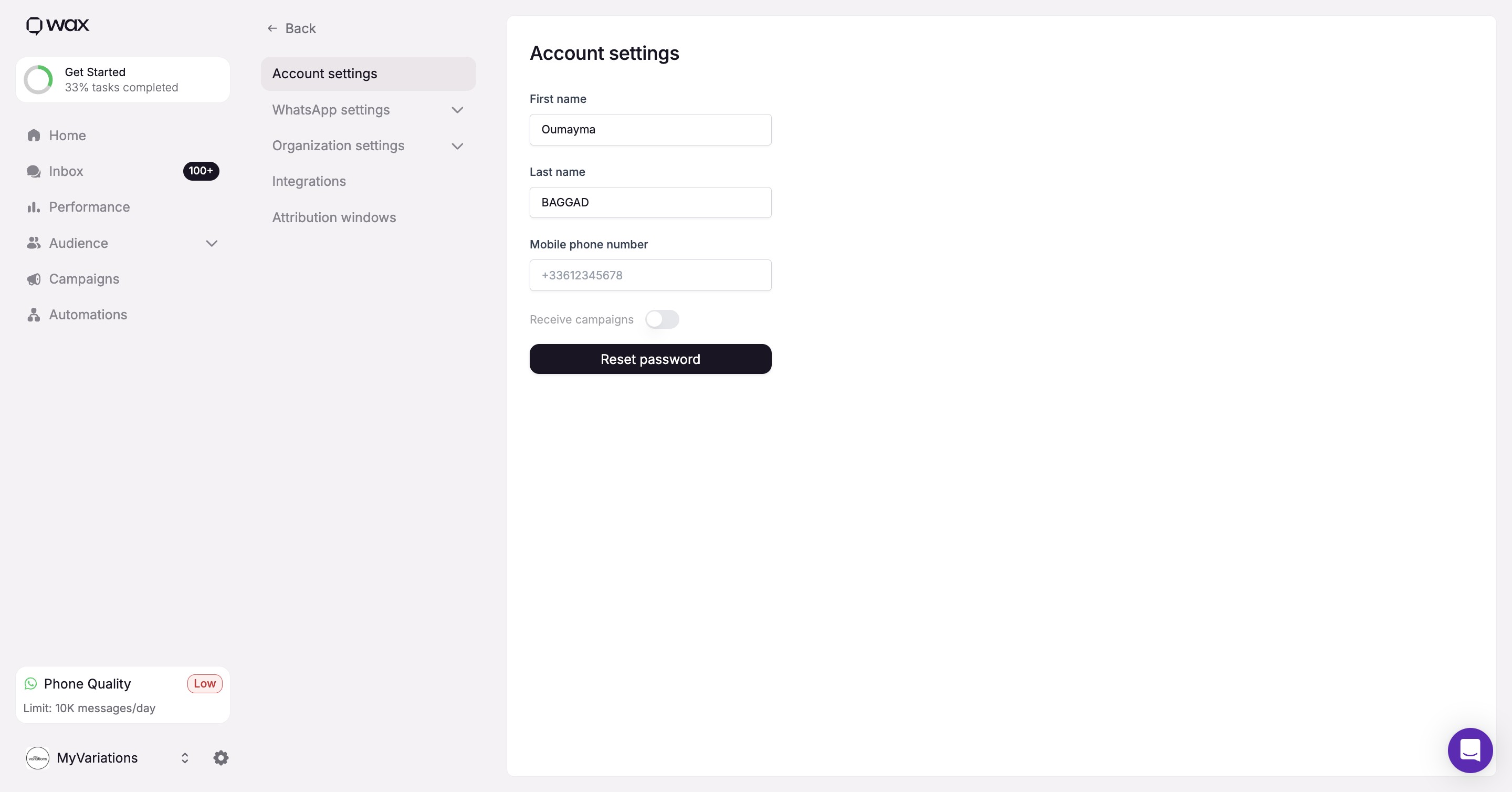
Task: Open the MyVariations organization switcher arrows
Action: [x=185, y=758]
